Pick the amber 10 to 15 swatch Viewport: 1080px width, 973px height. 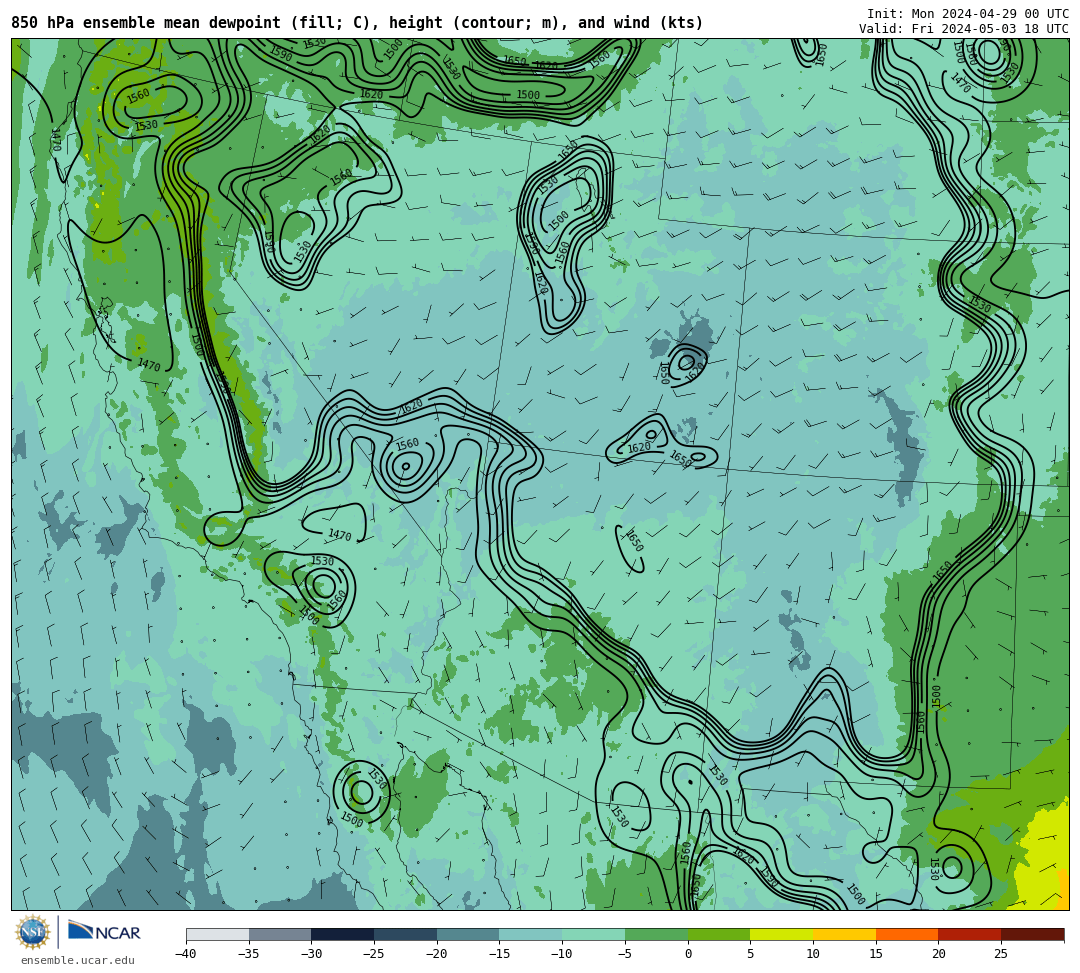(x=844, y=934)
